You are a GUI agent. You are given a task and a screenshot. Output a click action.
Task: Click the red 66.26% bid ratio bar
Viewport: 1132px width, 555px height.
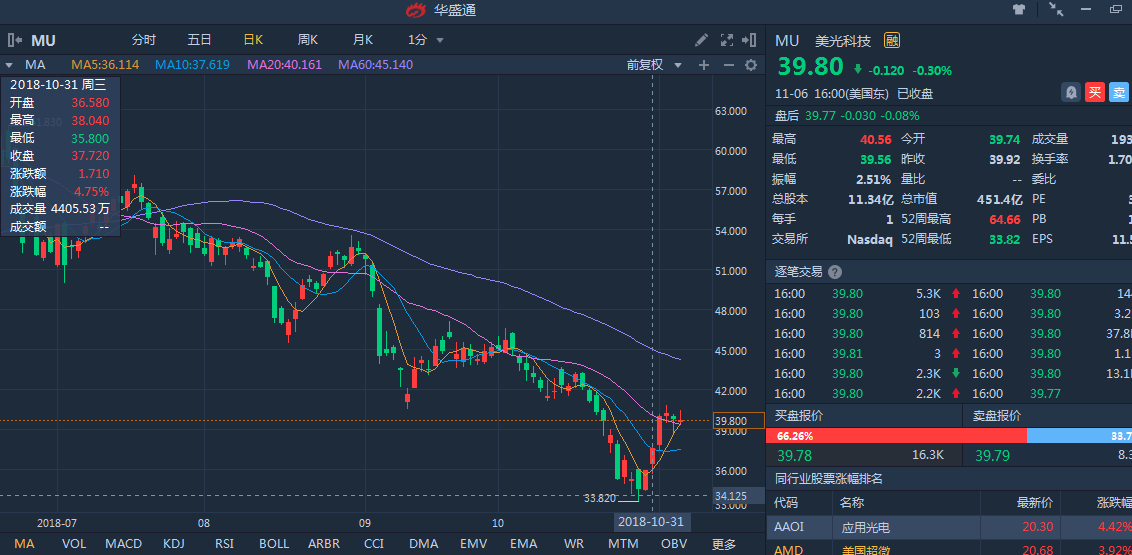tap(896, 436)
